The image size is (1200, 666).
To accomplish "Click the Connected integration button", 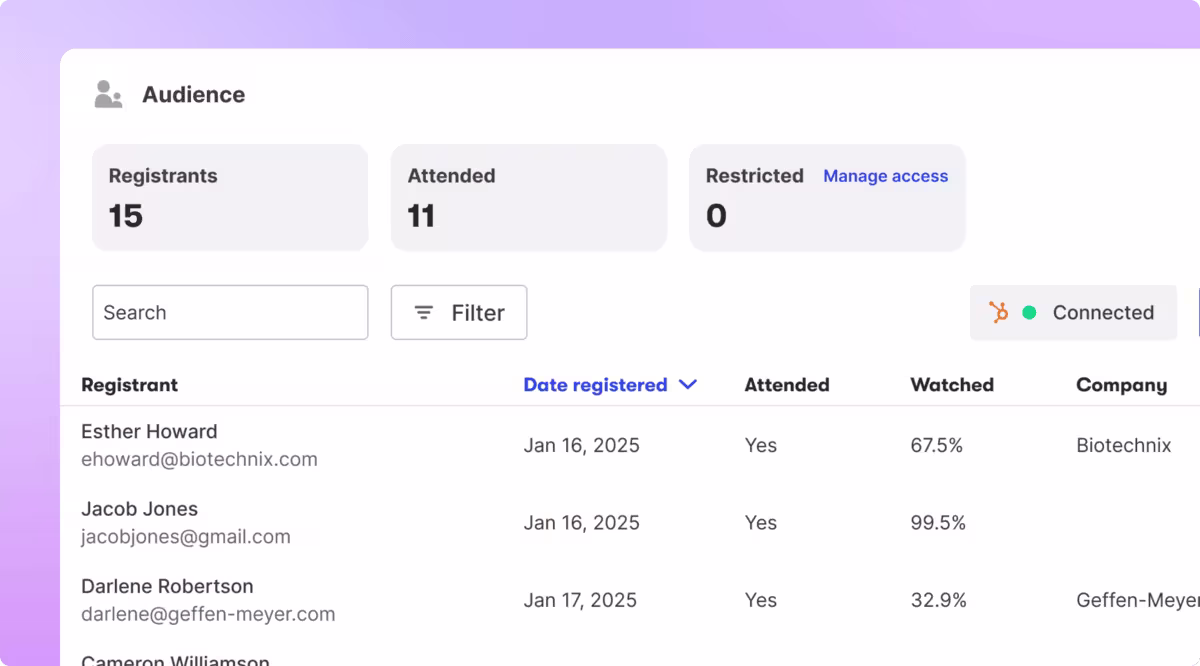I will pos(1073,313).
